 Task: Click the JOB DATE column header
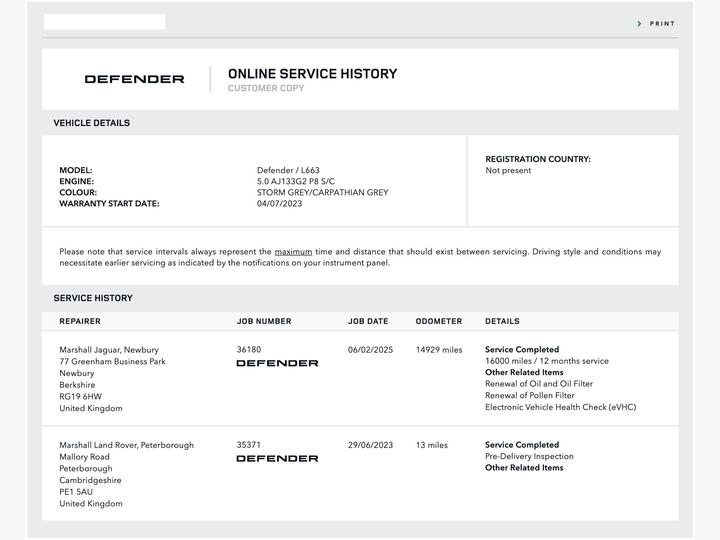pyautogui.click(x=368, y=321)
